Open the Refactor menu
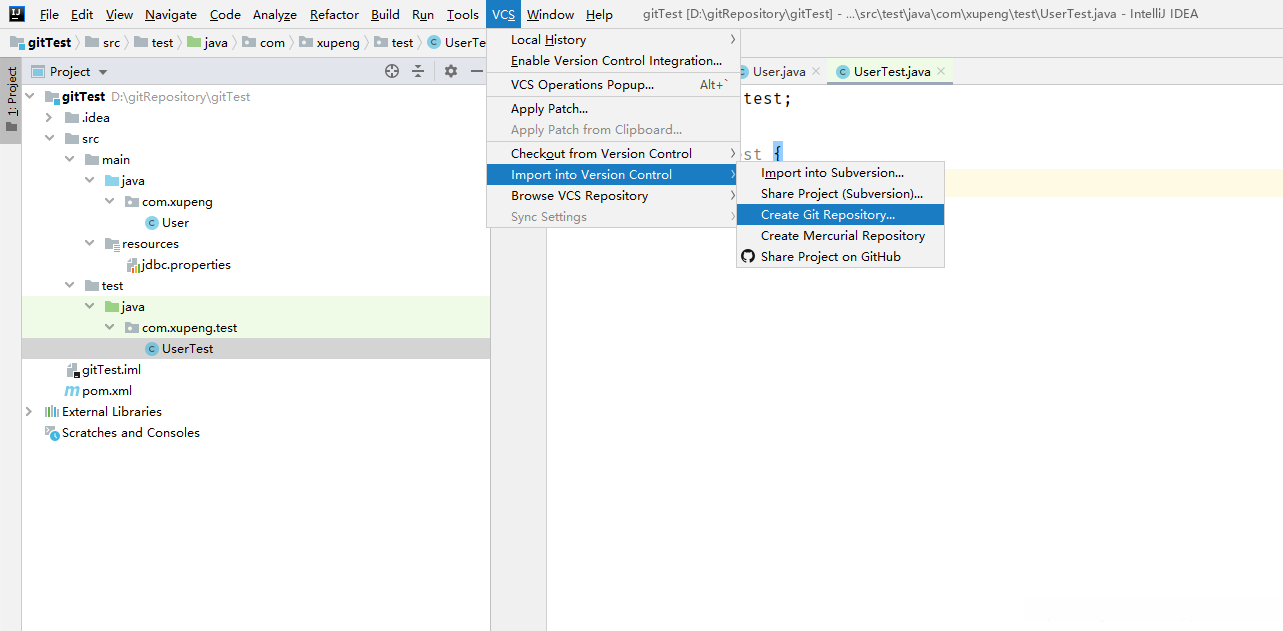Image resolution: width=1283 pixels, height=631 pixels. tap(334, 15)
